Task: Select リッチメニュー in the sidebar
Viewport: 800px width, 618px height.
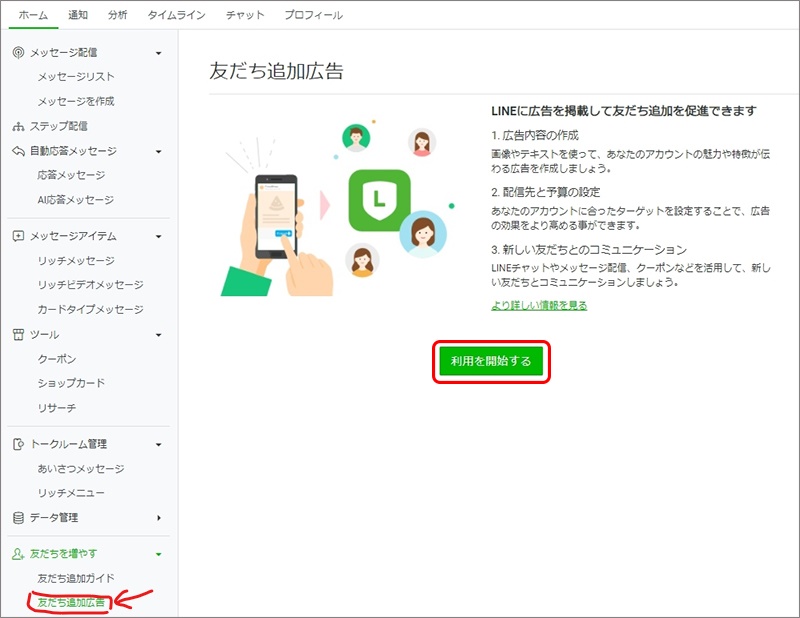Action: pyautogui.click(x=71, y=493)
